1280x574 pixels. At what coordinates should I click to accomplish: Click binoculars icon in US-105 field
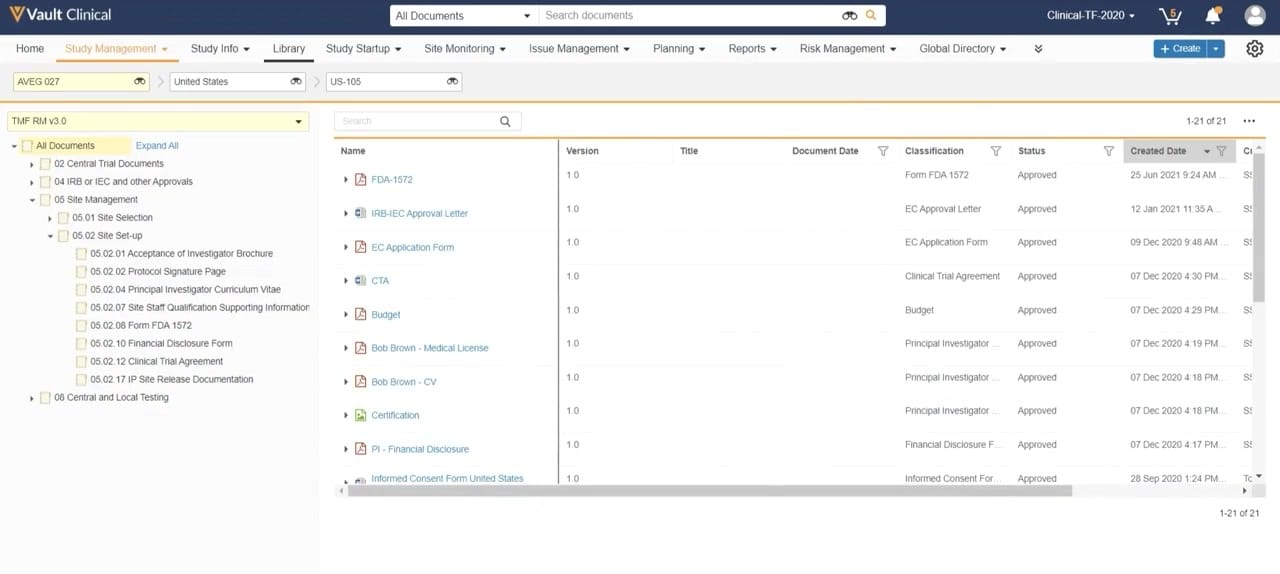(452, 82)
